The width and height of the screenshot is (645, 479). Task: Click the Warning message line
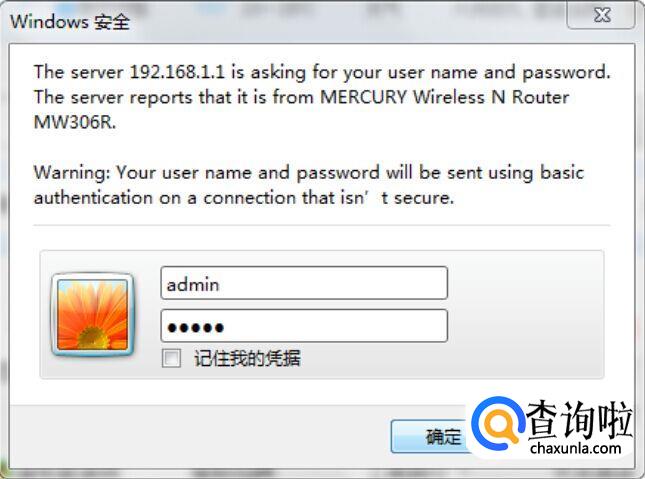point(309,172)
